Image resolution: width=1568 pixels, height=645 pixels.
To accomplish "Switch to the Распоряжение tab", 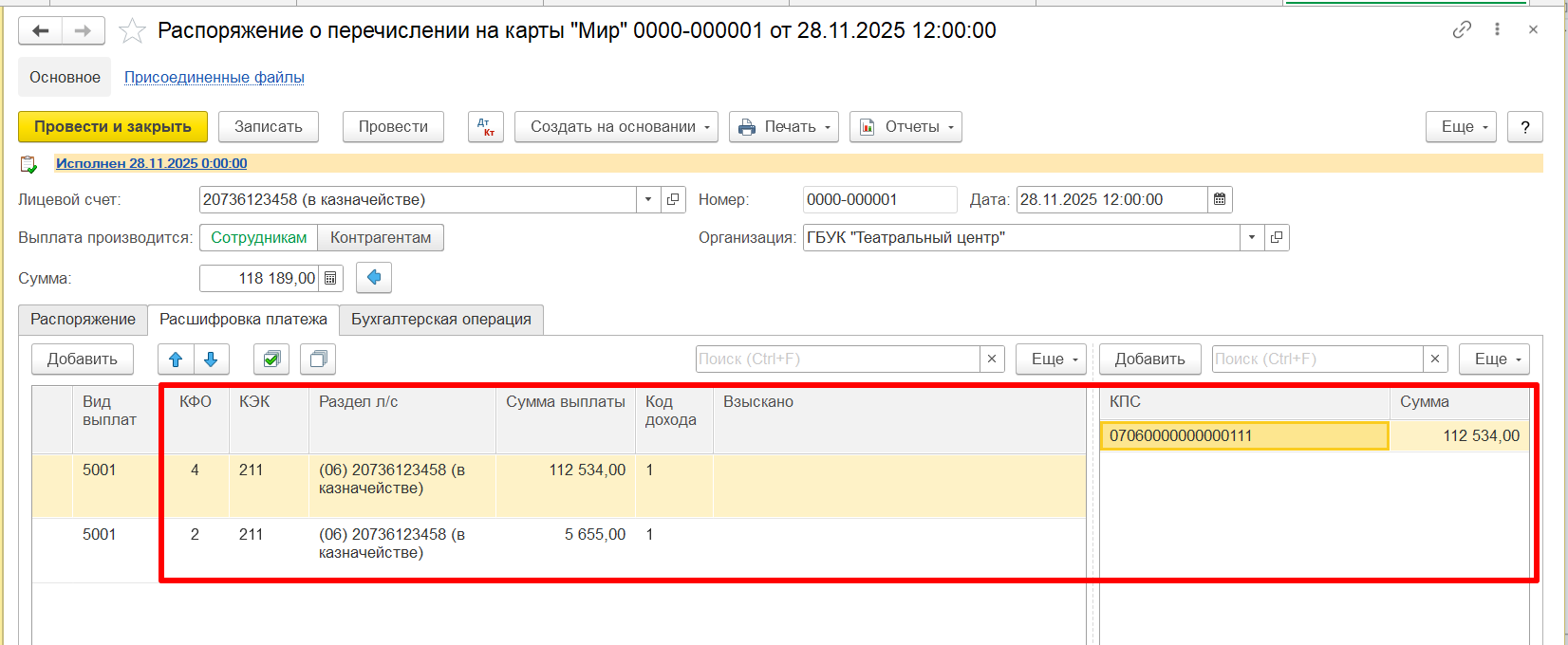I will (83, 320).
